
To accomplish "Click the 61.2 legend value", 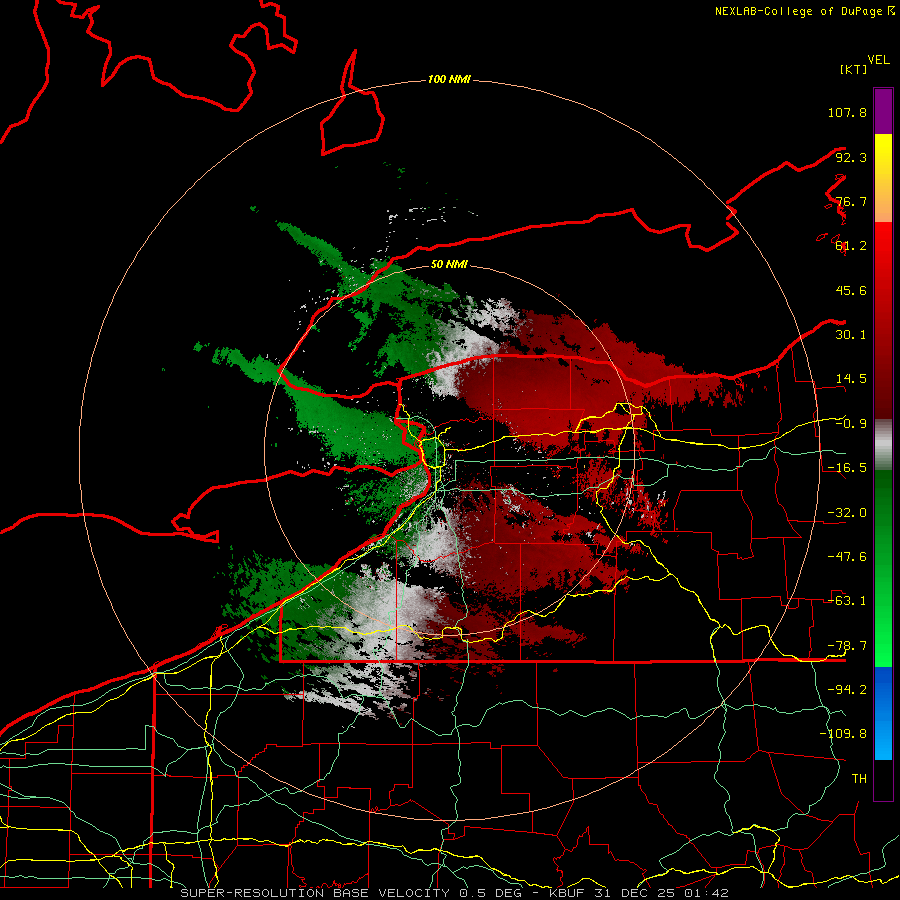I will pyautogui.click(x=851, y=246).
